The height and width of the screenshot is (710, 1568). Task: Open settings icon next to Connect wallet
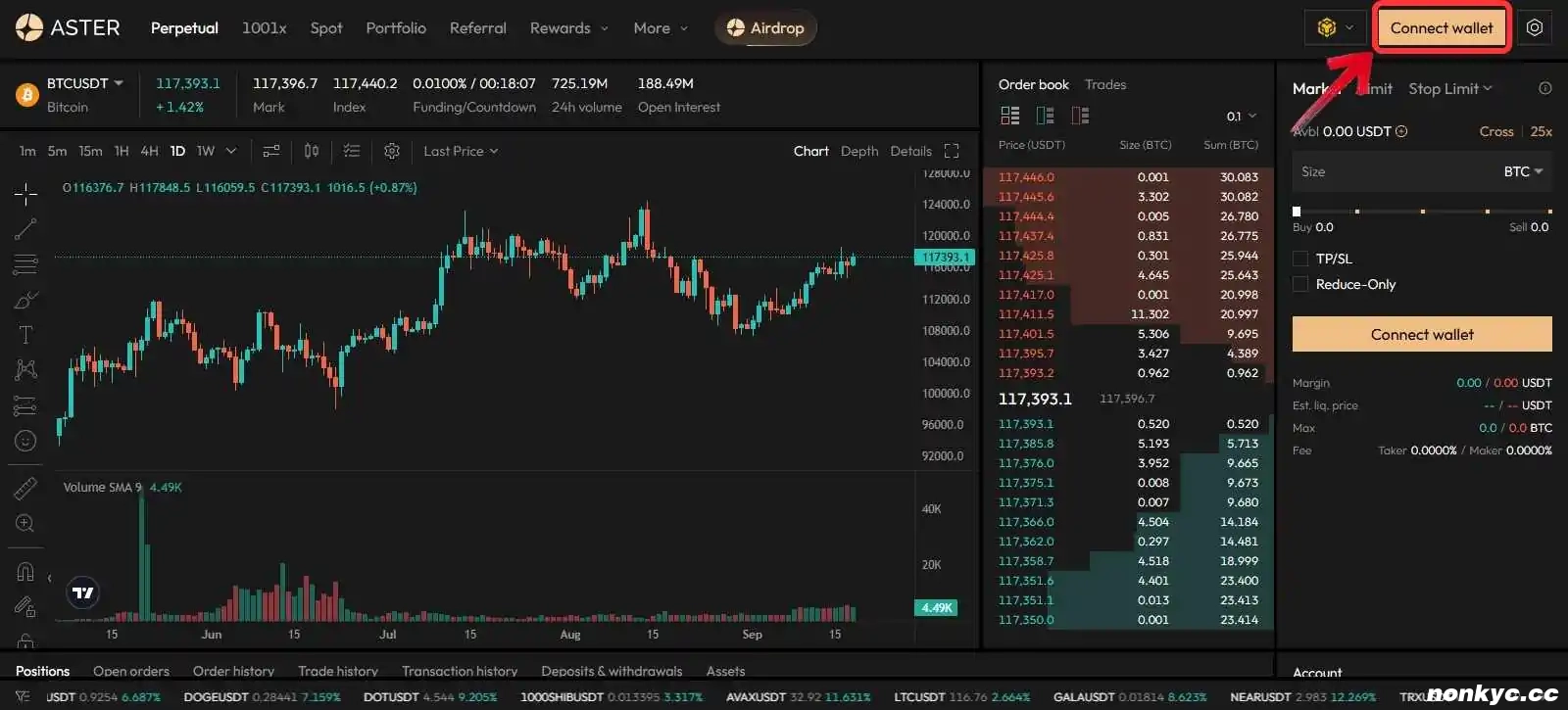point(1535,27)
